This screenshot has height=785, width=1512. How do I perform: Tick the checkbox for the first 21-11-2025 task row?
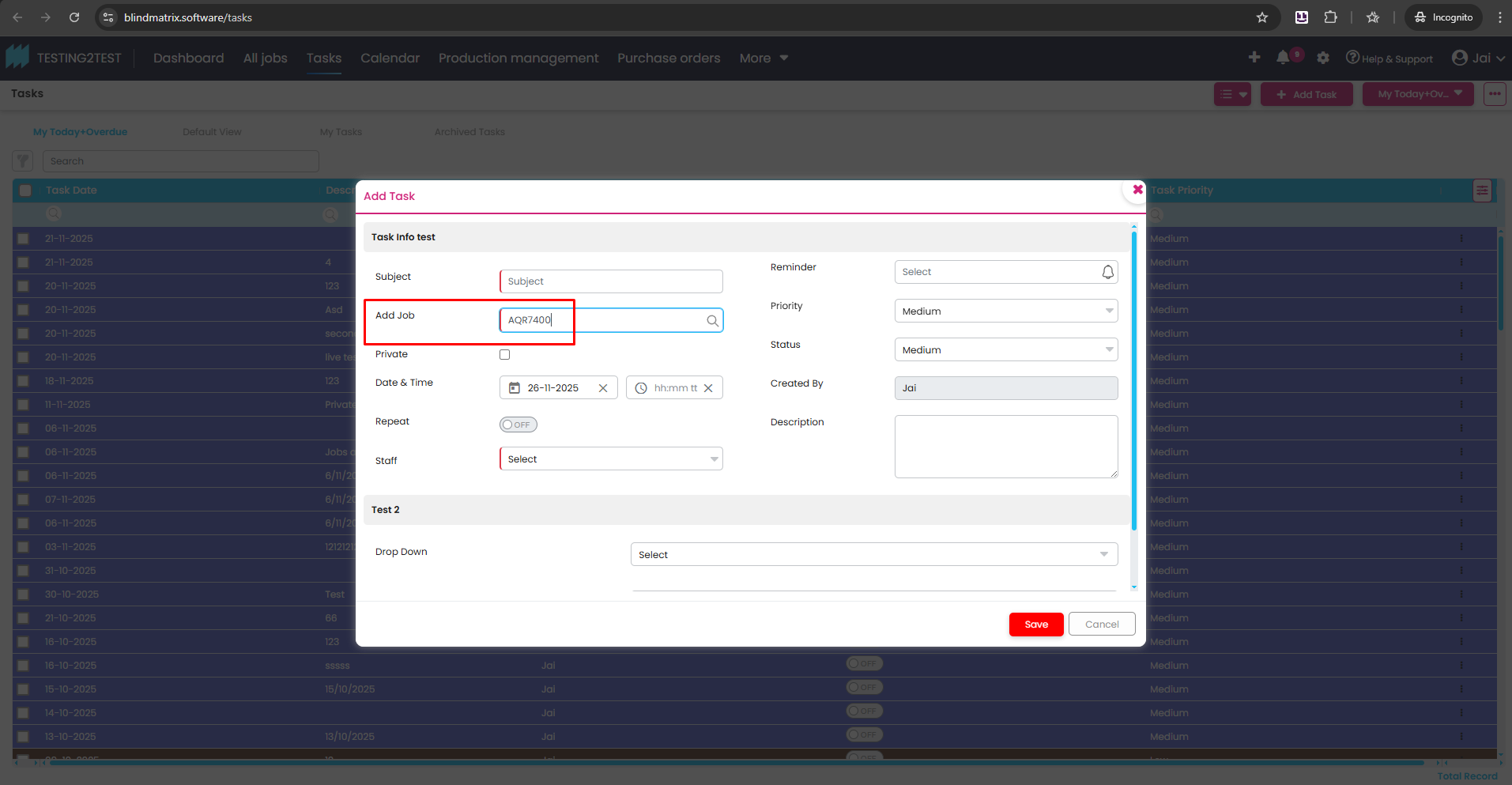tap(24, 239)
